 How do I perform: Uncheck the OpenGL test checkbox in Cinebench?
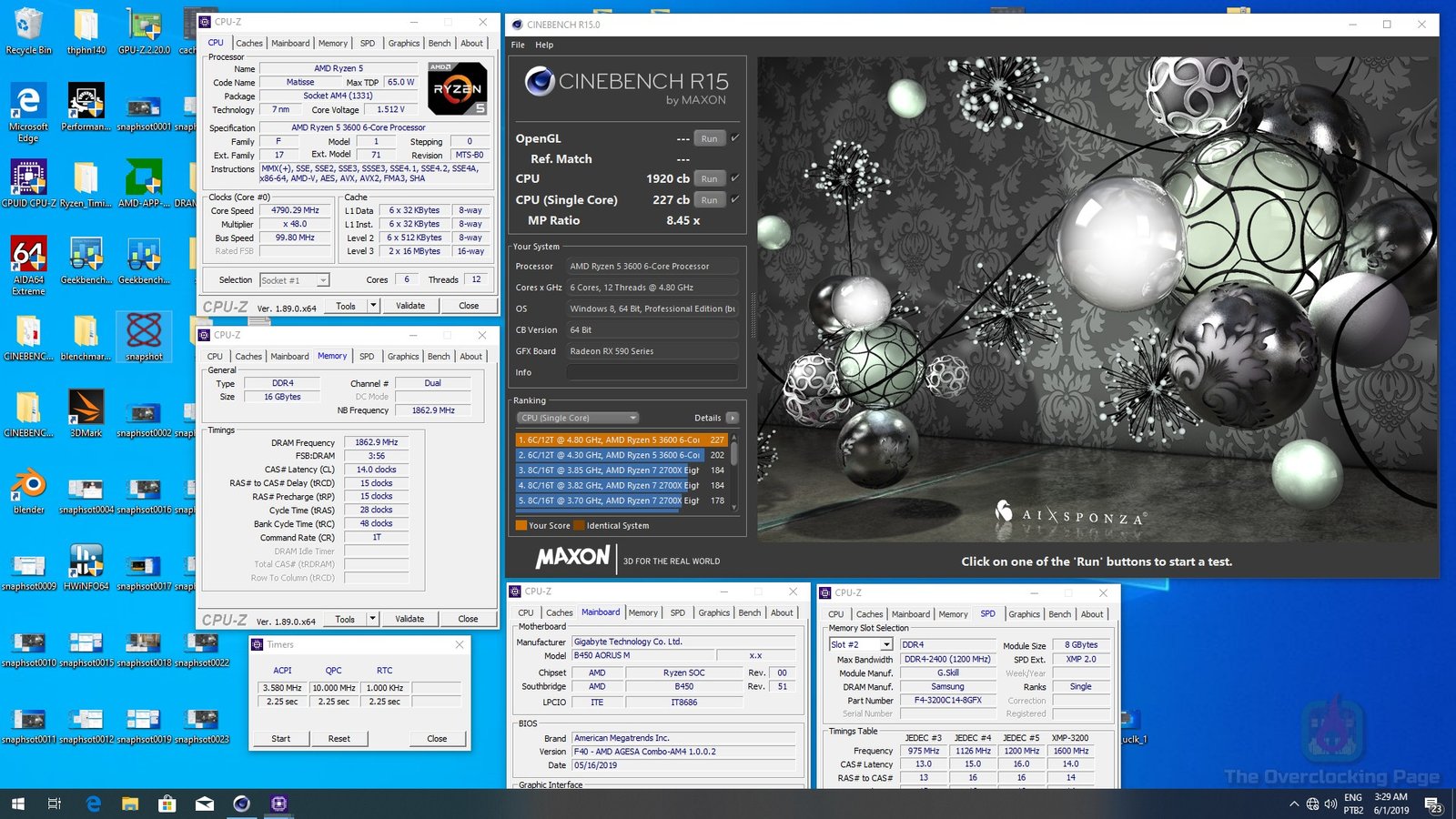click(x=733, y=138)
